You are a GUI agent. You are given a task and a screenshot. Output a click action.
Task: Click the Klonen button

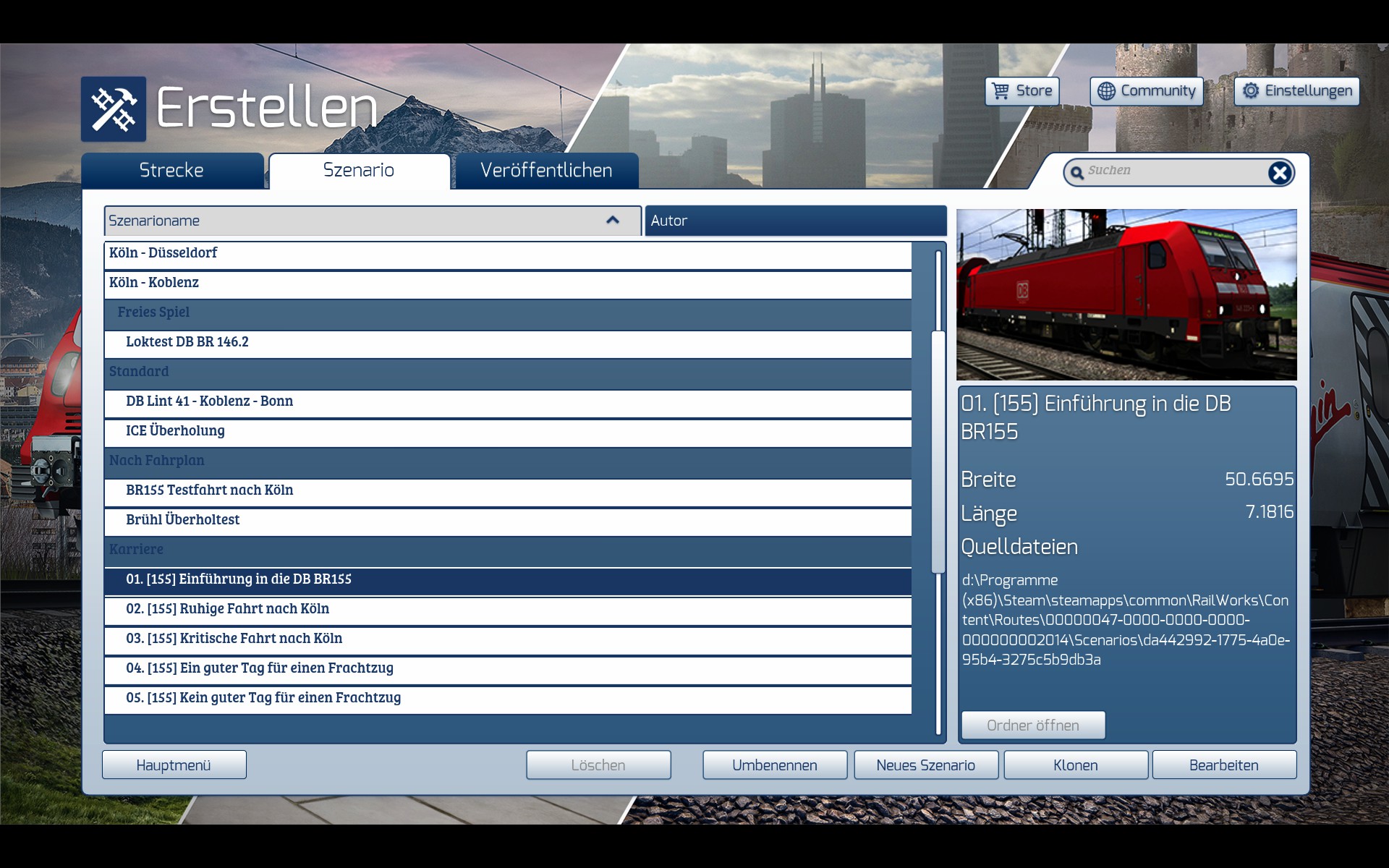[1075, 765]
